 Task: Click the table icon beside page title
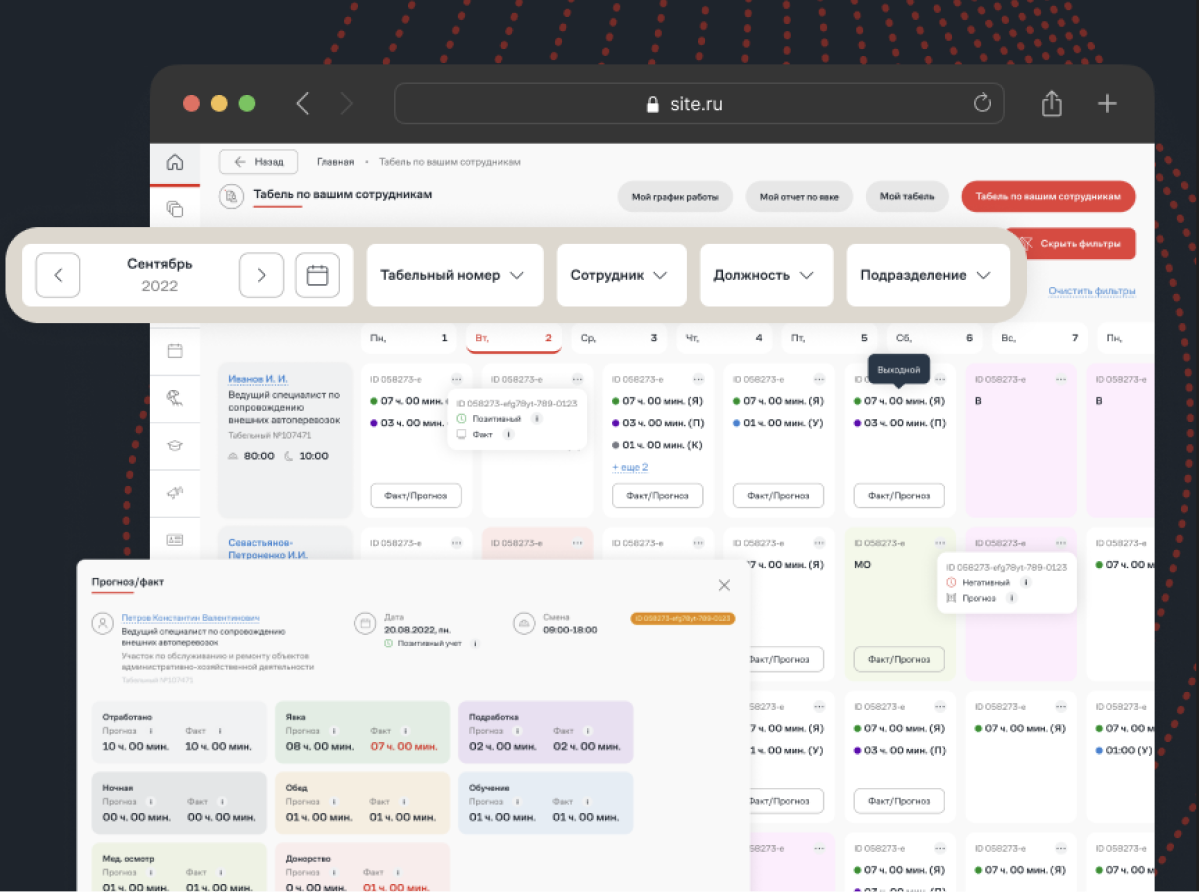point(231,196)
